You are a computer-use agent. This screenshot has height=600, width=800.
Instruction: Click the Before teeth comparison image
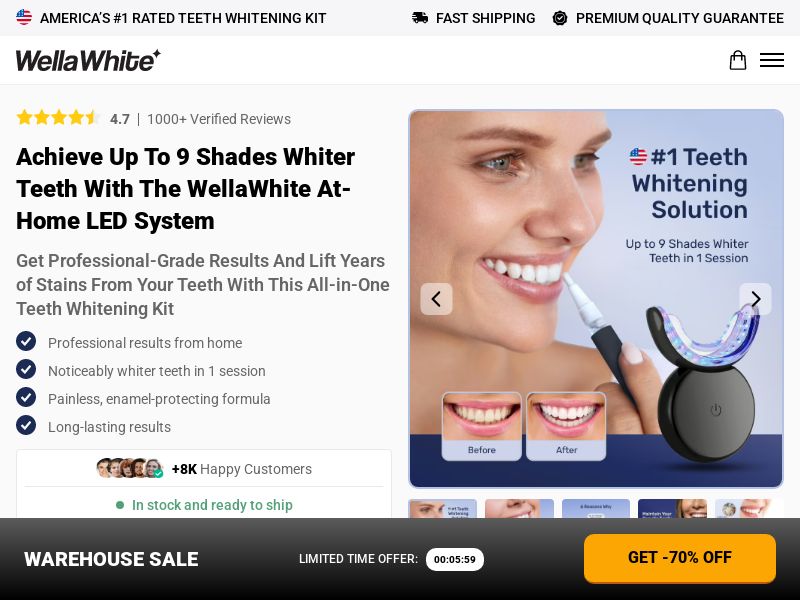pyautogui.click(x=482, y=427)
